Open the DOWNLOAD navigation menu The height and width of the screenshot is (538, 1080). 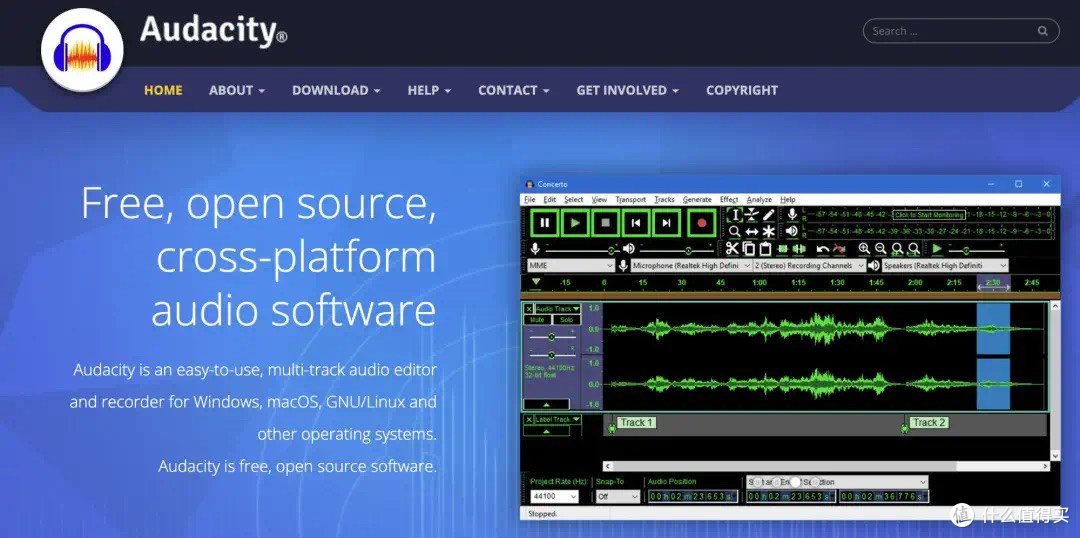[336, 90]
